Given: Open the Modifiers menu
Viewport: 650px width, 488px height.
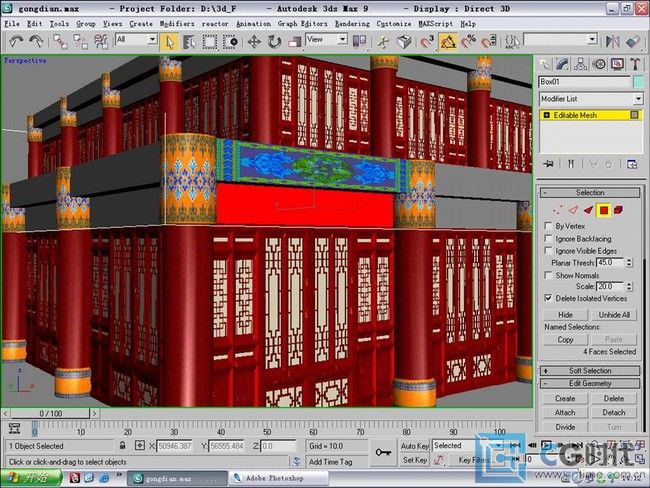Looking at the screenshot, I should pos(177,24).
